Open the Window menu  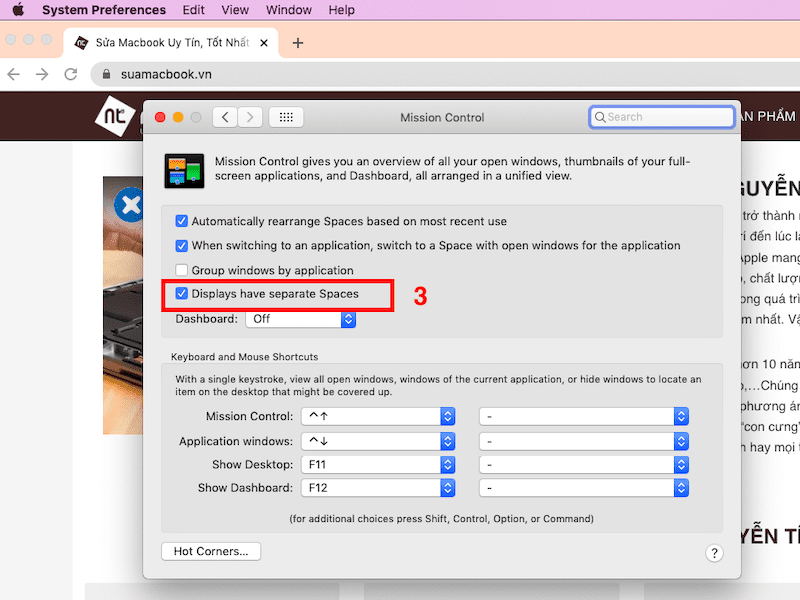tap(288, 10)
